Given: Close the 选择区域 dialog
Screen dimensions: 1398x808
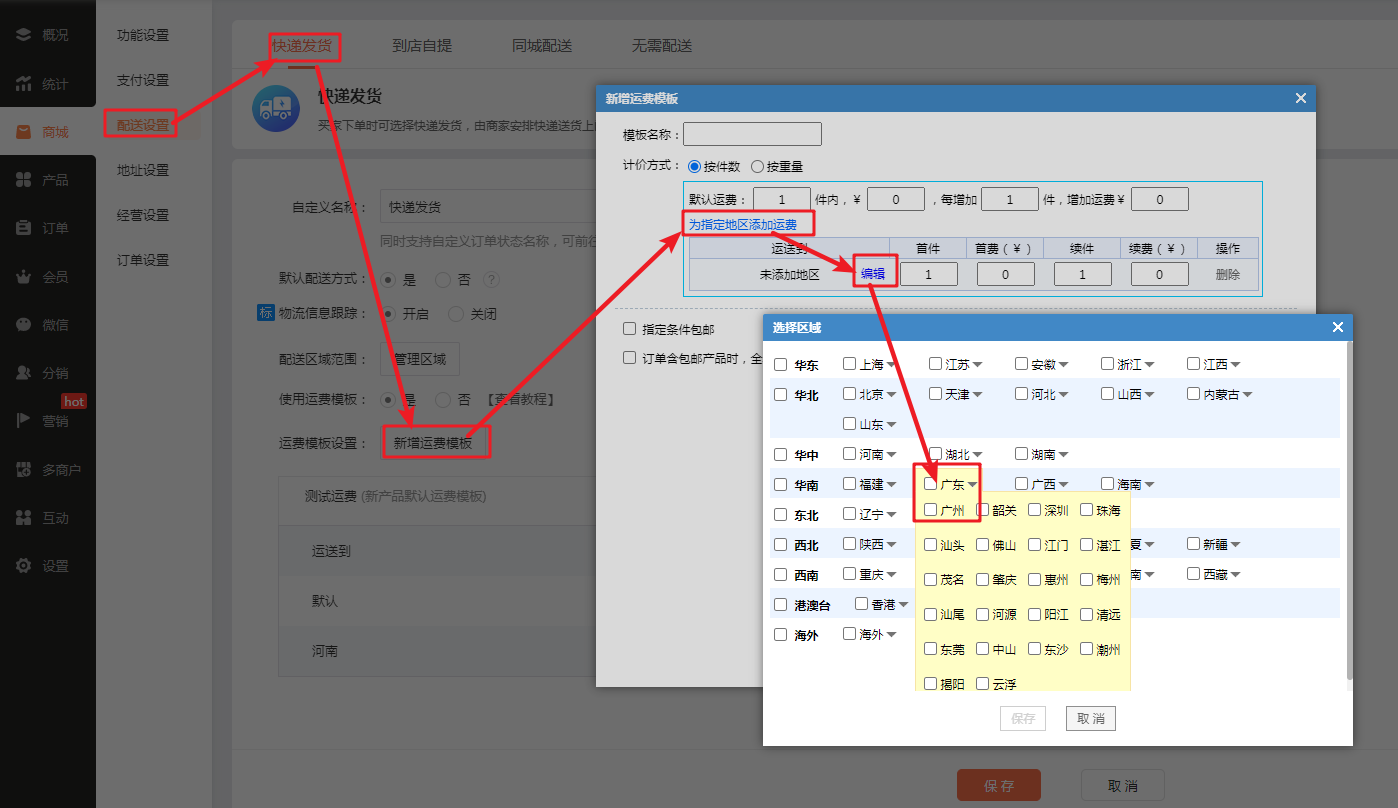Looking at the screenshot, I should point(1338,327).
